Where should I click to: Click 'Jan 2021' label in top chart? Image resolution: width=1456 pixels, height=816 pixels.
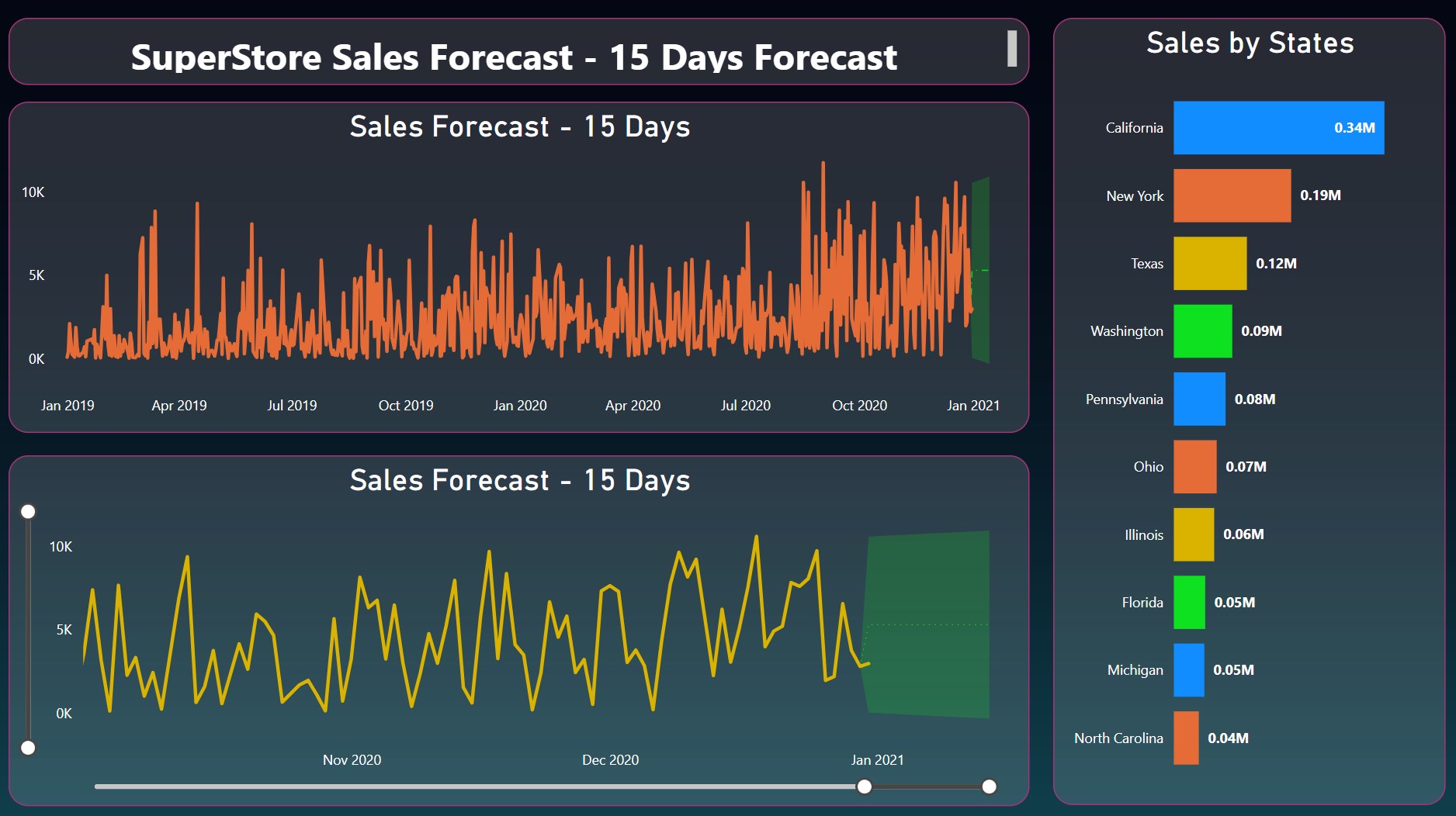[973, 406]
